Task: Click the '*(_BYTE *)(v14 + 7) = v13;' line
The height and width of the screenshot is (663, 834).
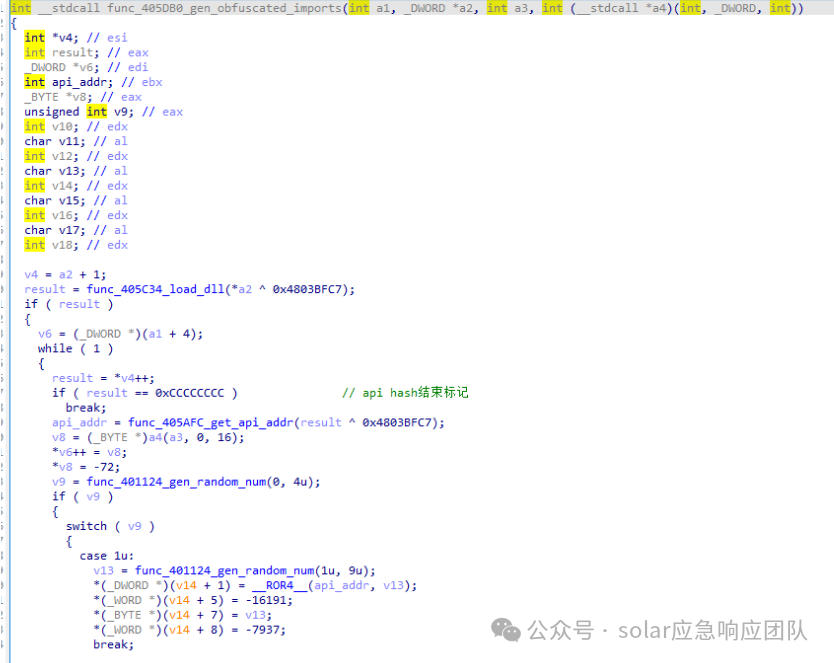Action: click(182, 615)
